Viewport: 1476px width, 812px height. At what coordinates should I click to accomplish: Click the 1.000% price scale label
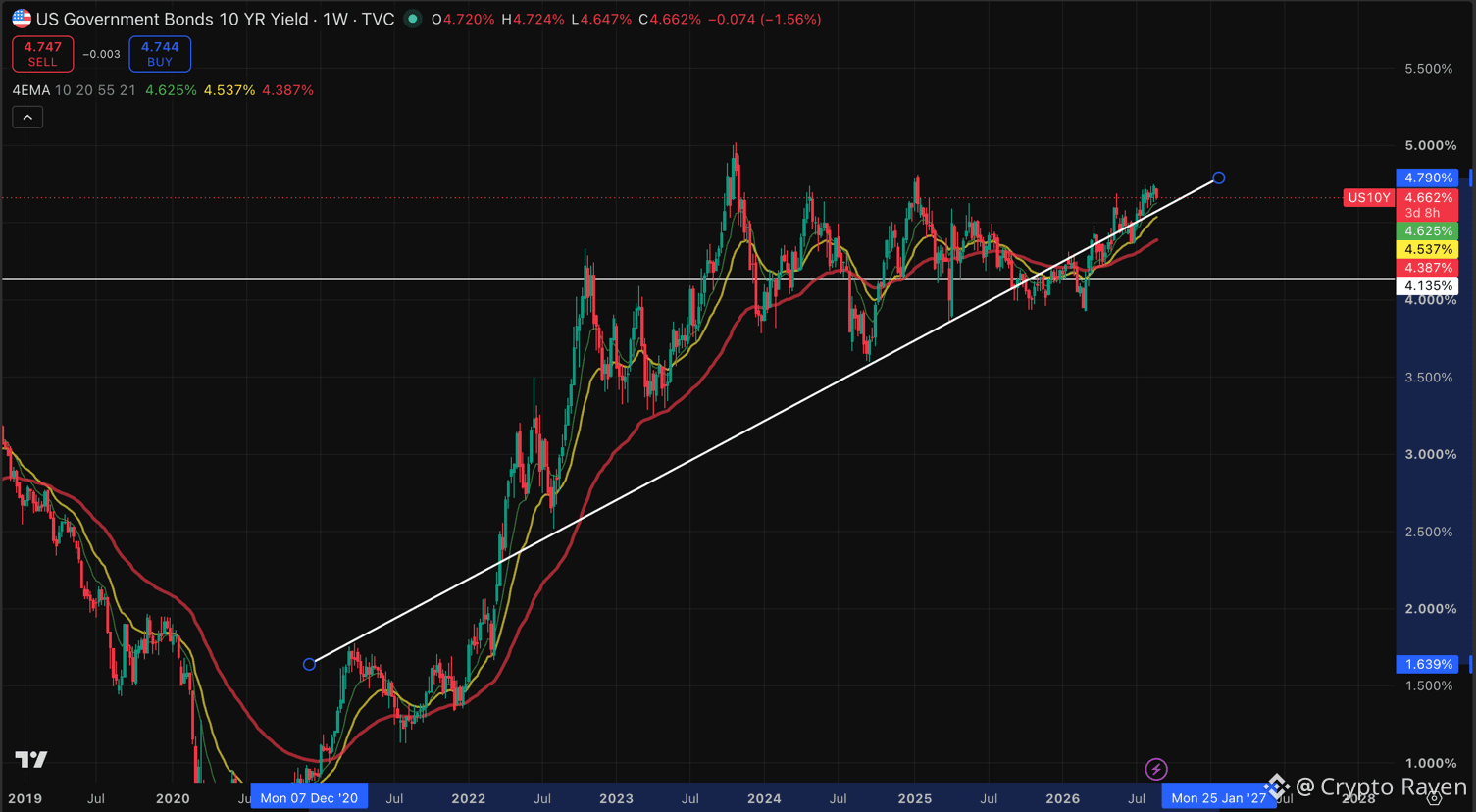[1431, 763]
